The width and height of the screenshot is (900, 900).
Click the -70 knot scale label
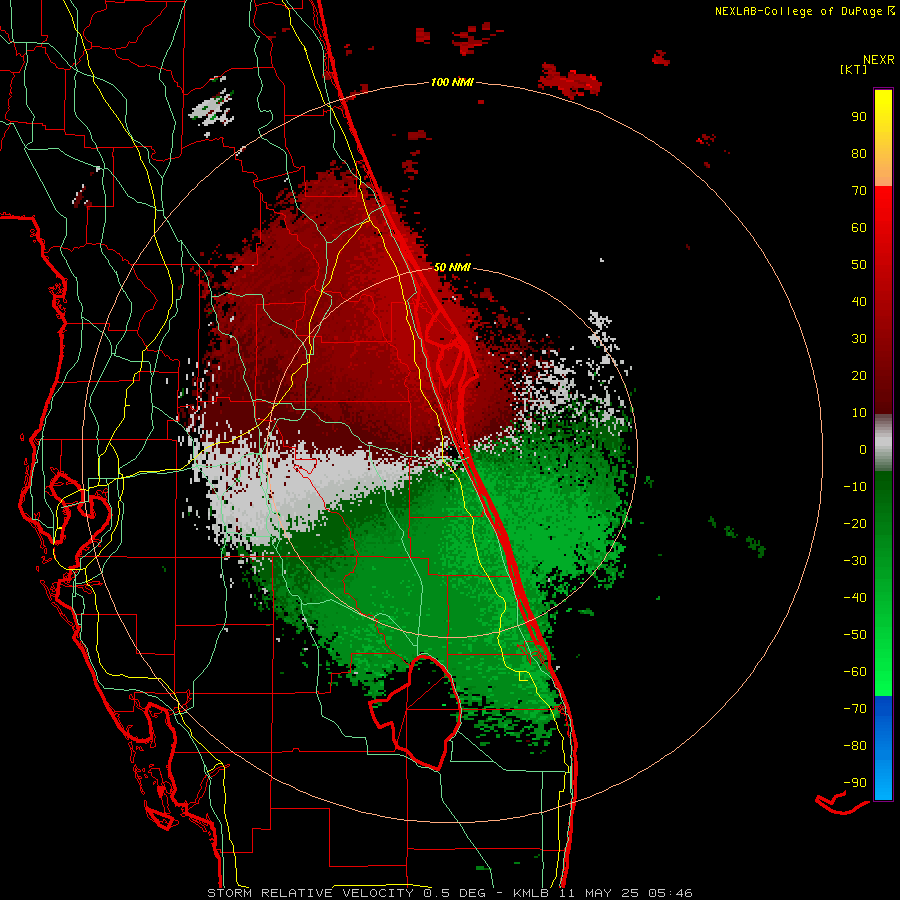pos(855,709)
